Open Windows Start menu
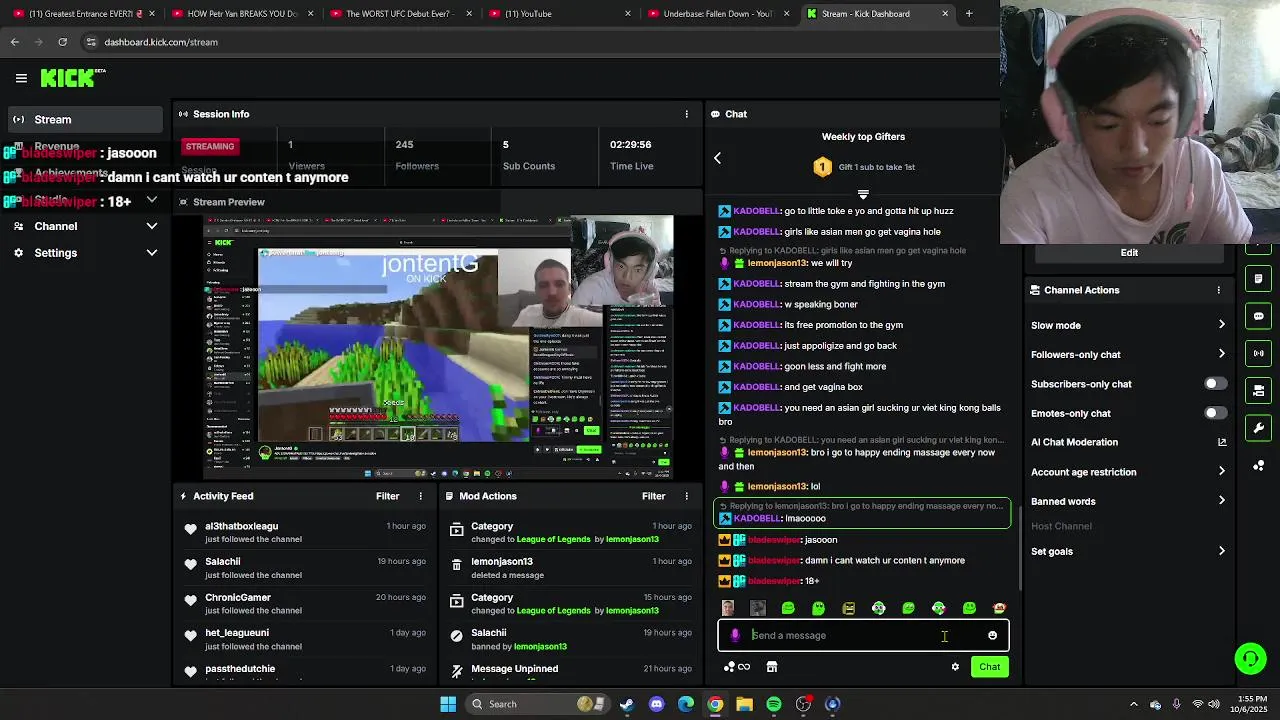This screenshot has width=1280, height=720. click(x=448, y=704)
